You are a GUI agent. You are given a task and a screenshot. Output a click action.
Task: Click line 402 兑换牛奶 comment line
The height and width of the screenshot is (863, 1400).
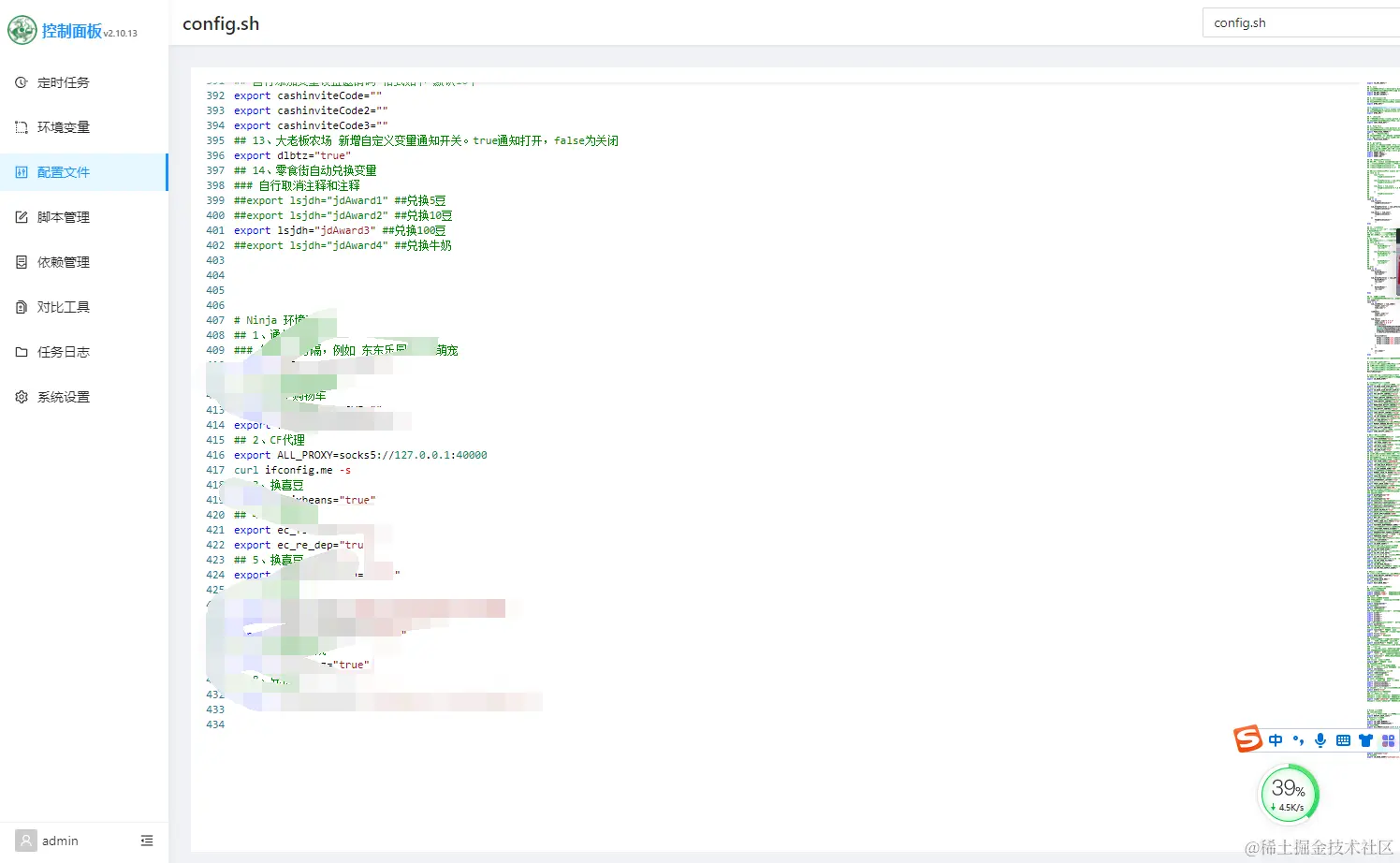pyautogui.click(x=343, y=245)
